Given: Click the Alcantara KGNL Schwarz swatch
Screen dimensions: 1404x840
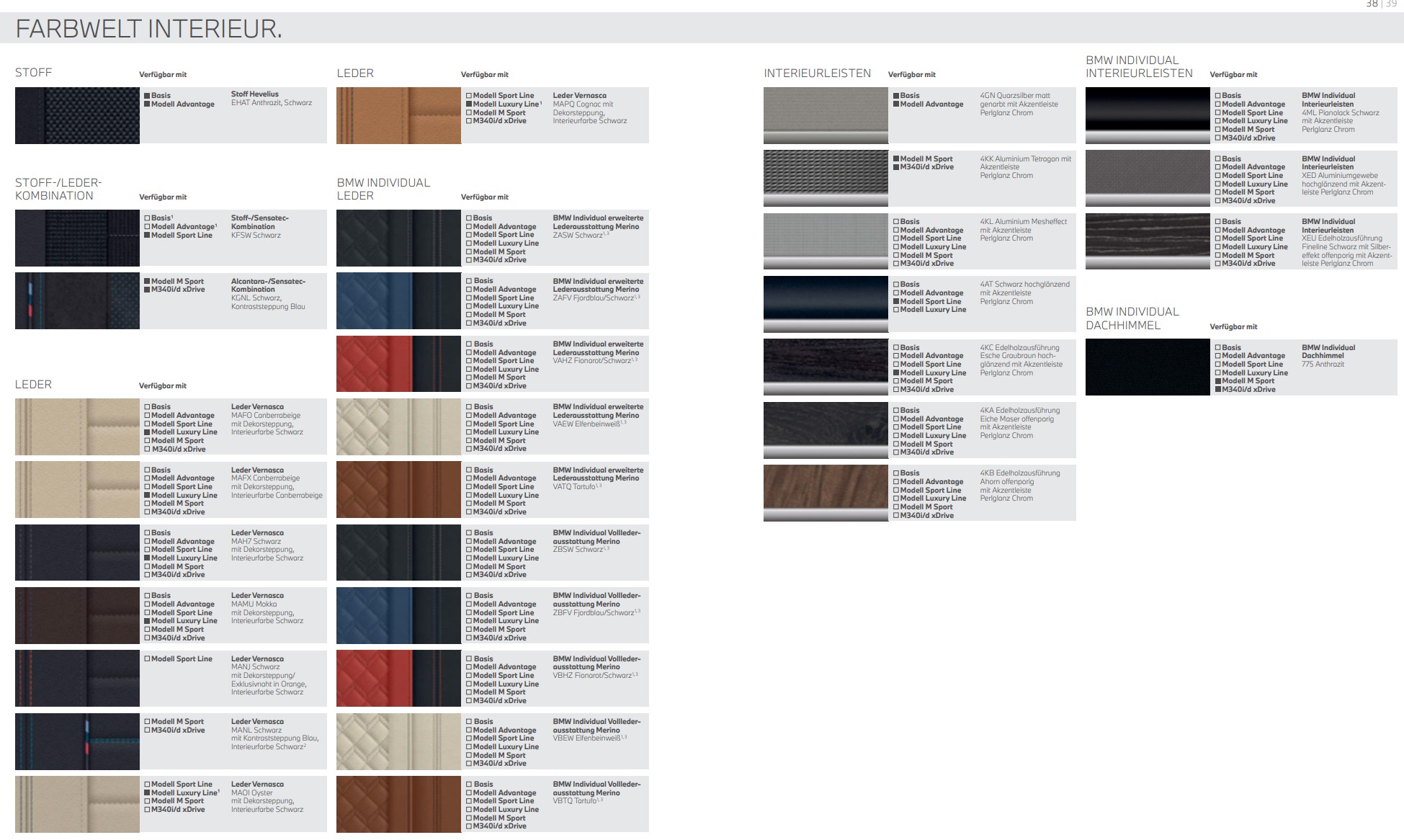Looking at the screenshot, I should (x=77, y=300).
